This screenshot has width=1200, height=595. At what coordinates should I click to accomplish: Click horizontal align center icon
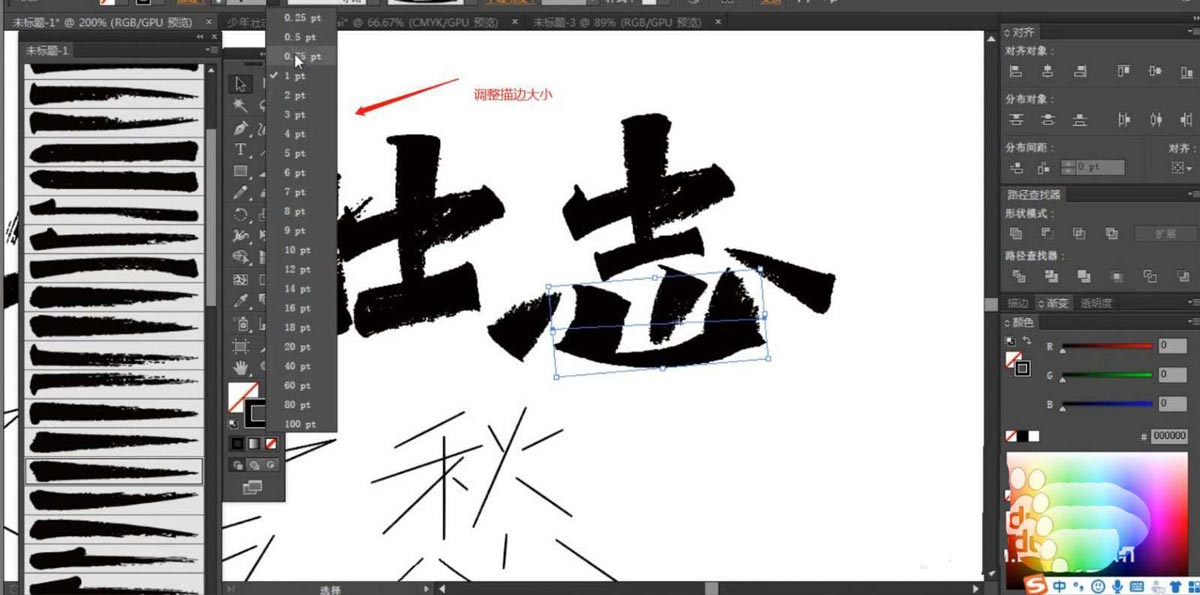coord(1047,71)
